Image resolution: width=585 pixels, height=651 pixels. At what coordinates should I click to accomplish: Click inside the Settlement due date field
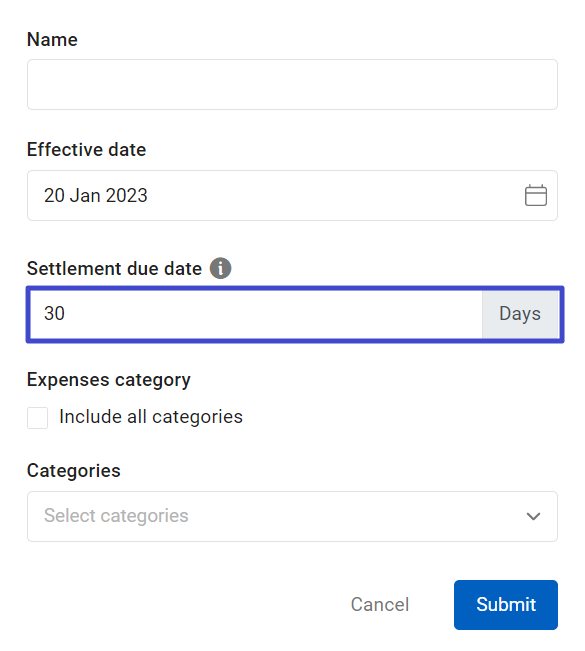[x=256, y=314]
